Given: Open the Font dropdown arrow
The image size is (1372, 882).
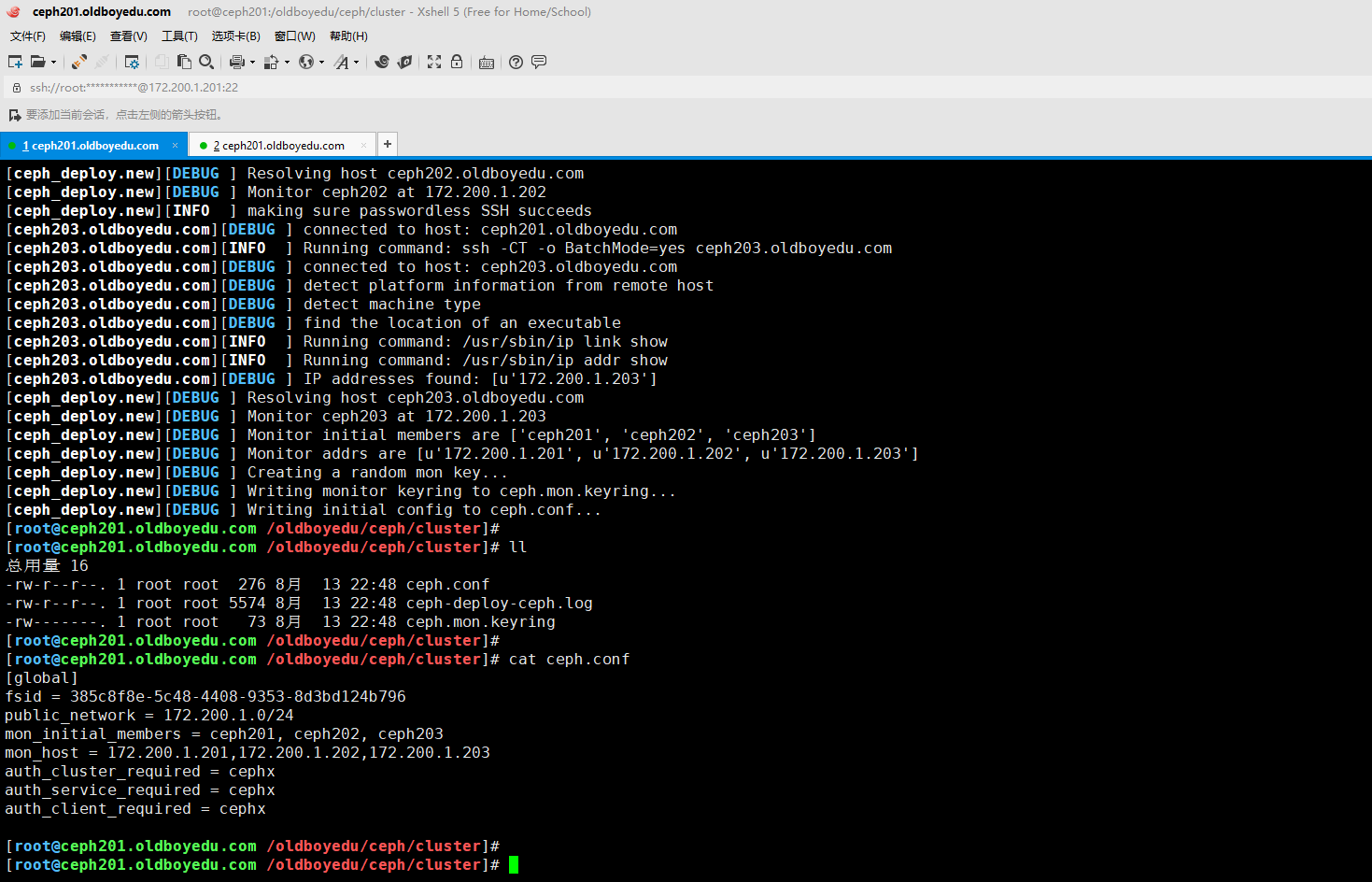Looking at the screenshot, I should pos(356,63).
